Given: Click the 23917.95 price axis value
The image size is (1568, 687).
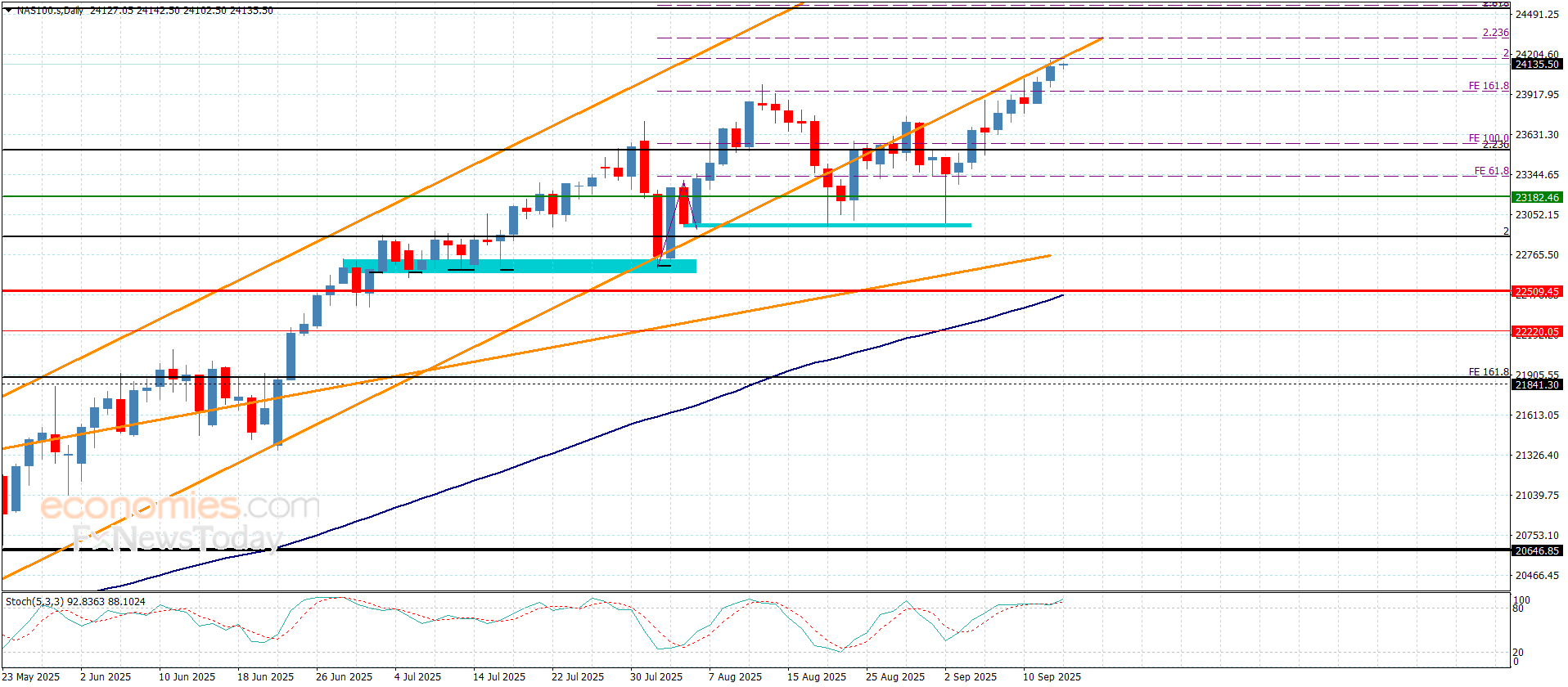Looking at the screenshot, I should (1537, 95).
